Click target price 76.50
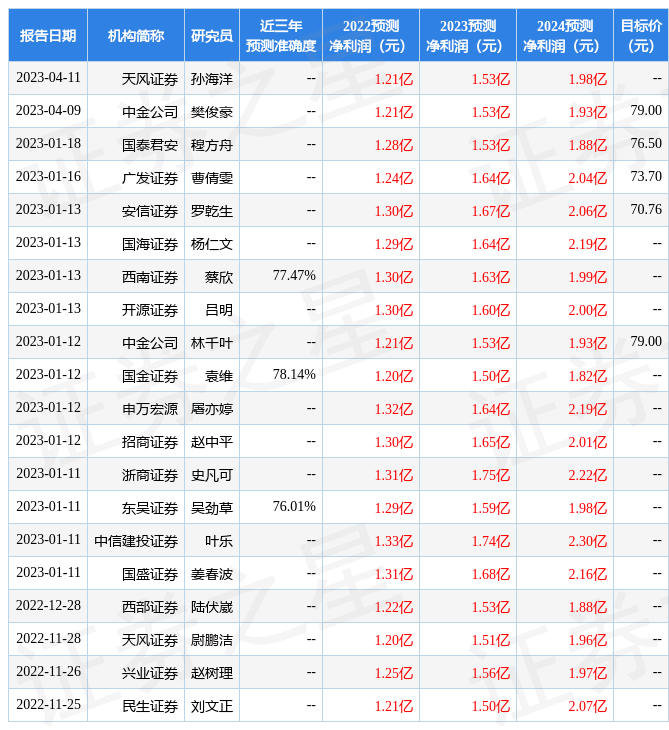 coord(646,143)
